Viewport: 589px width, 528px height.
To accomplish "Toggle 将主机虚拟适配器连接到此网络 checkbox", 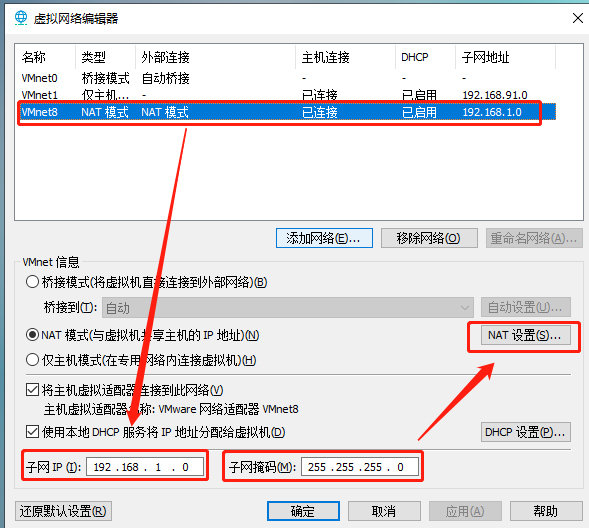I will coord(32,390).
